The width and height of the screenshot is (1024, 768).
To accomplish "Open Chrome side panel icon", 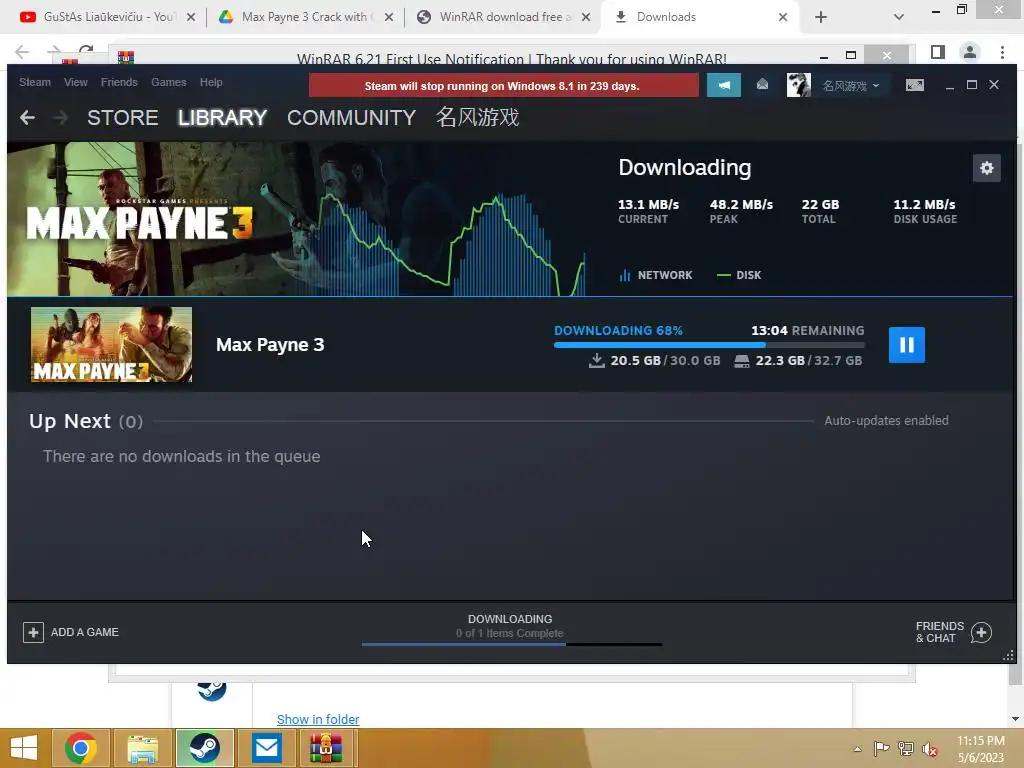I will click(x=938, y=52).
